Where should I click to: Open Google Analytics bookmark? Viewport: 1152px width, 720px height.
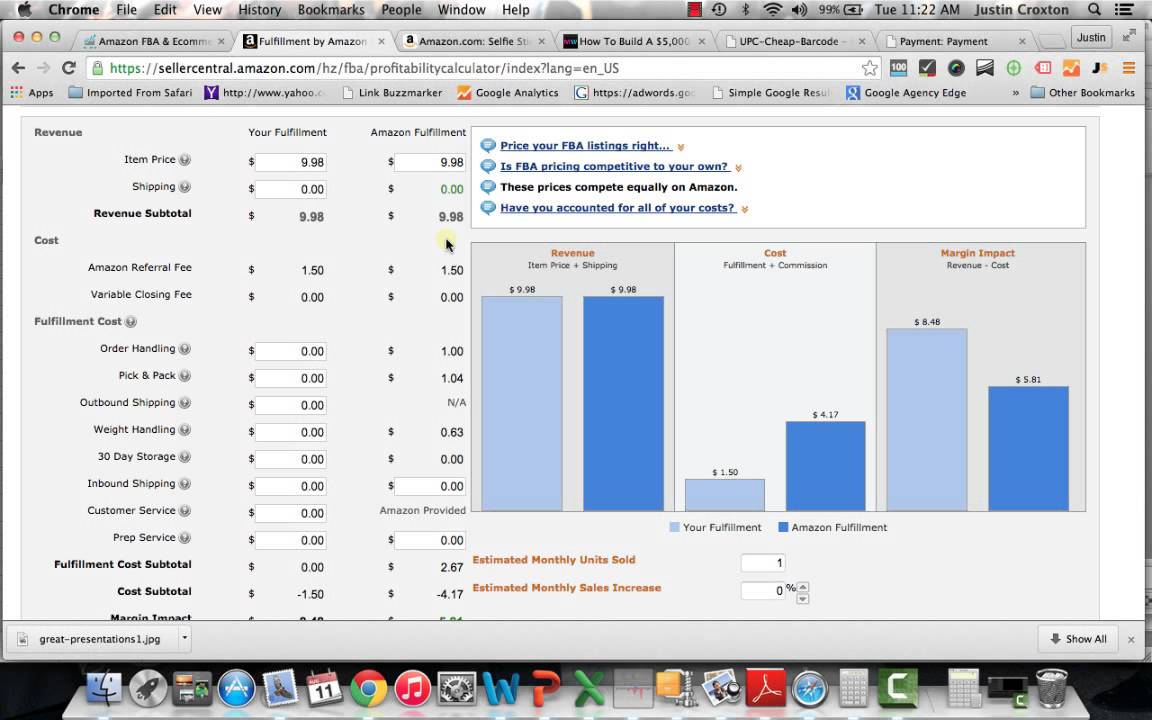508,93
